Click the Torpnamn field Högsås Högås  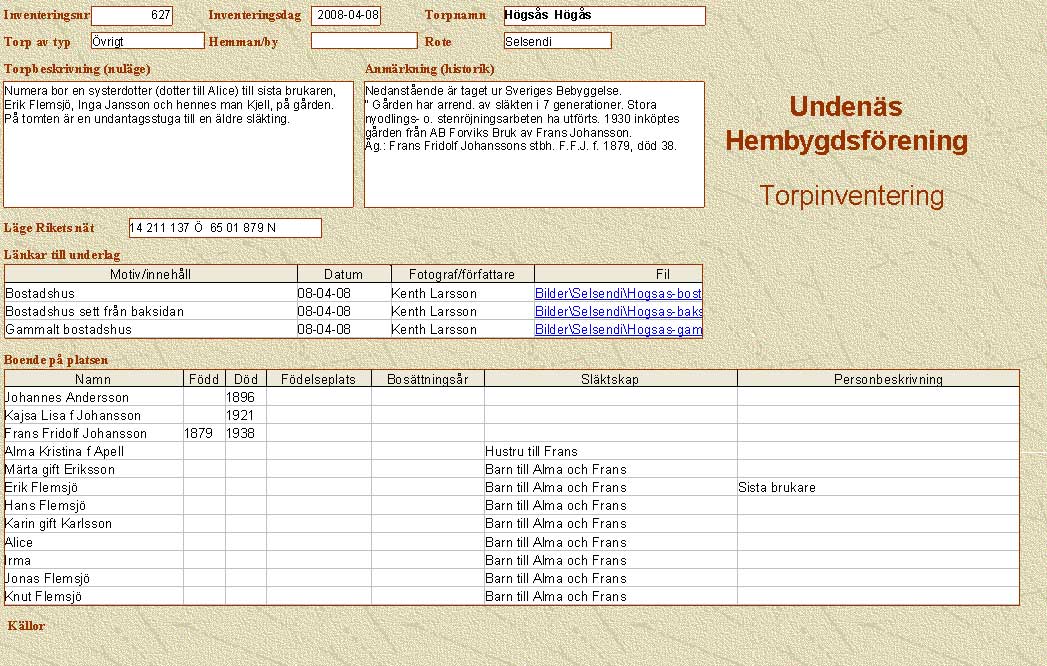coord(604,16)
